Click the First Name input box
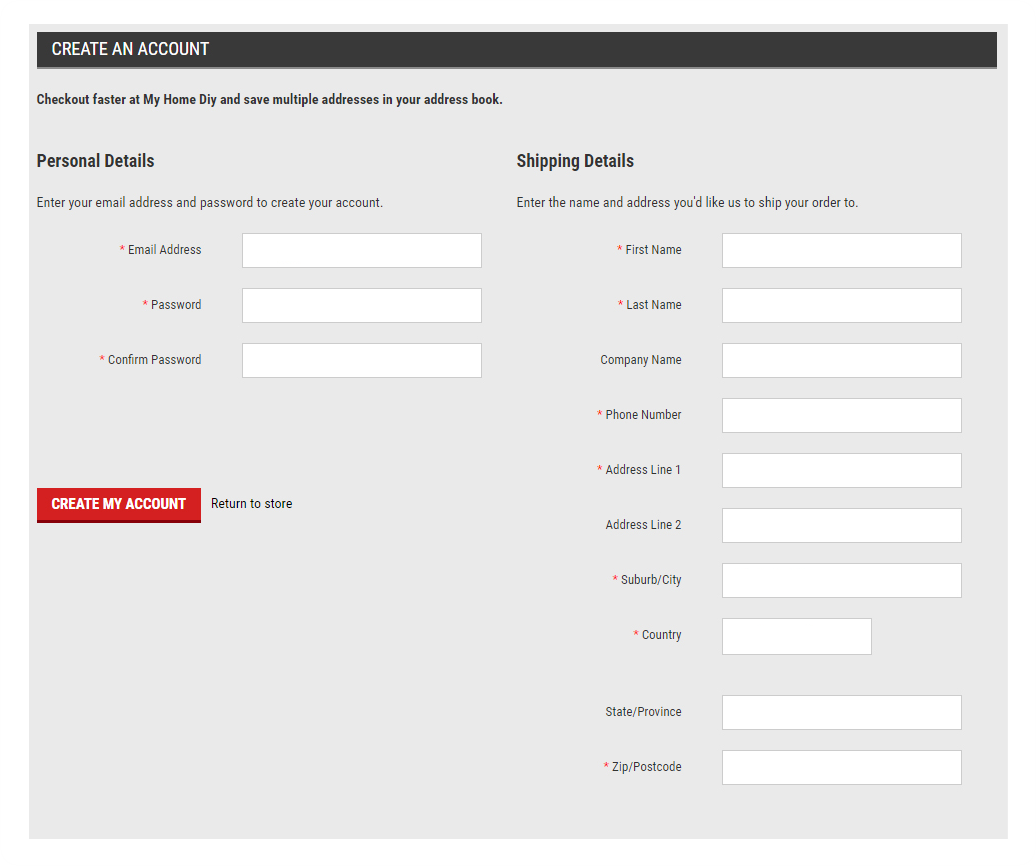 click(x=841, y=250)
